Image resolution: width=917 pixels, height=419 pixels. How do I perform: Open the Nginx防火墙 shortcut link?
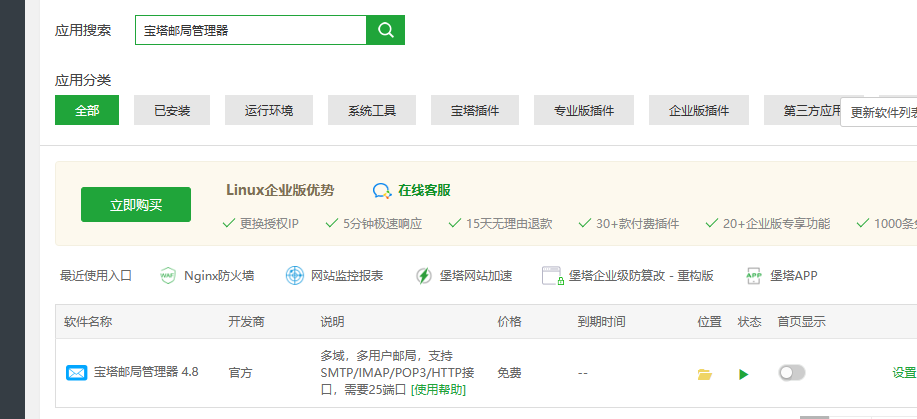219,276
